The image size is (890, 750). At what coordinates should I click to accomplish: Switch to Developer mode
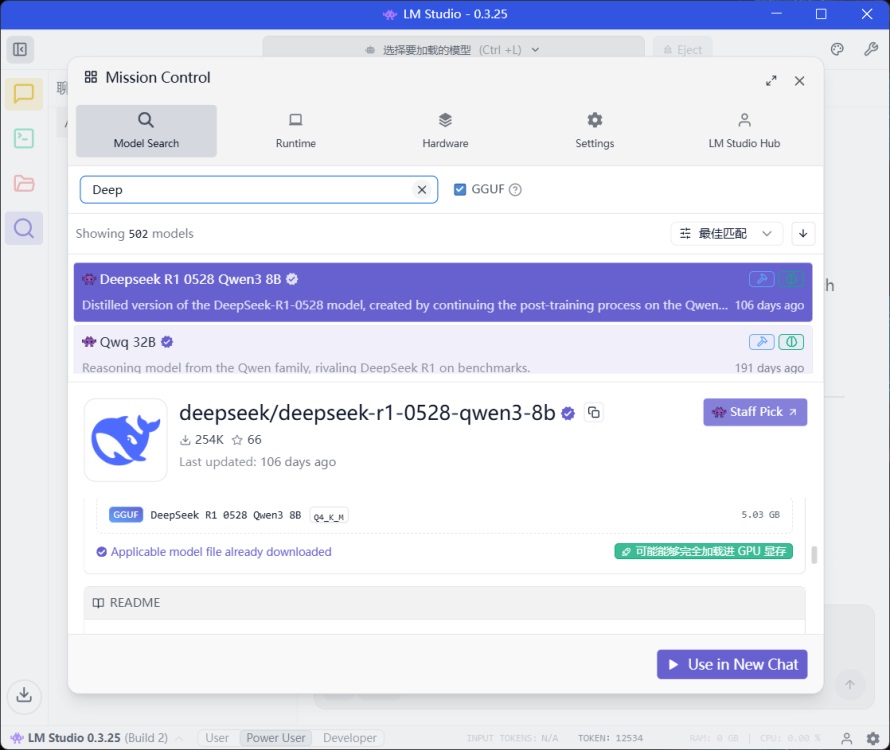[350, 738]
